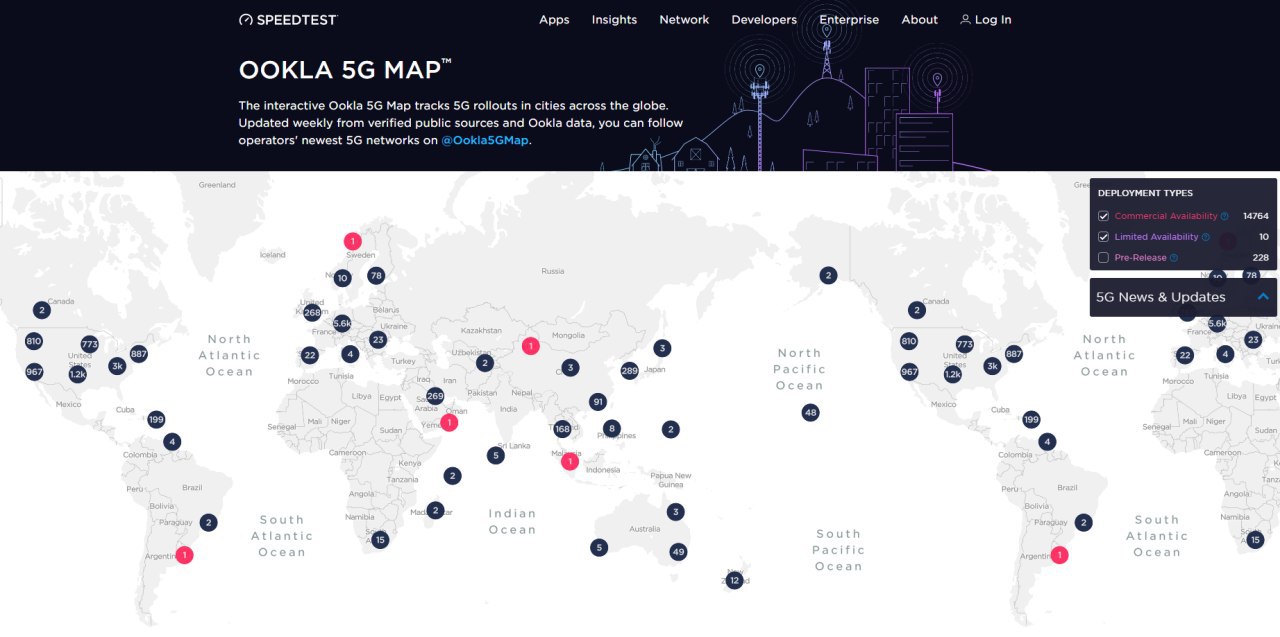Open the Developers menu
This screenshot has height=637, width=1280.
tap(764, 20)
